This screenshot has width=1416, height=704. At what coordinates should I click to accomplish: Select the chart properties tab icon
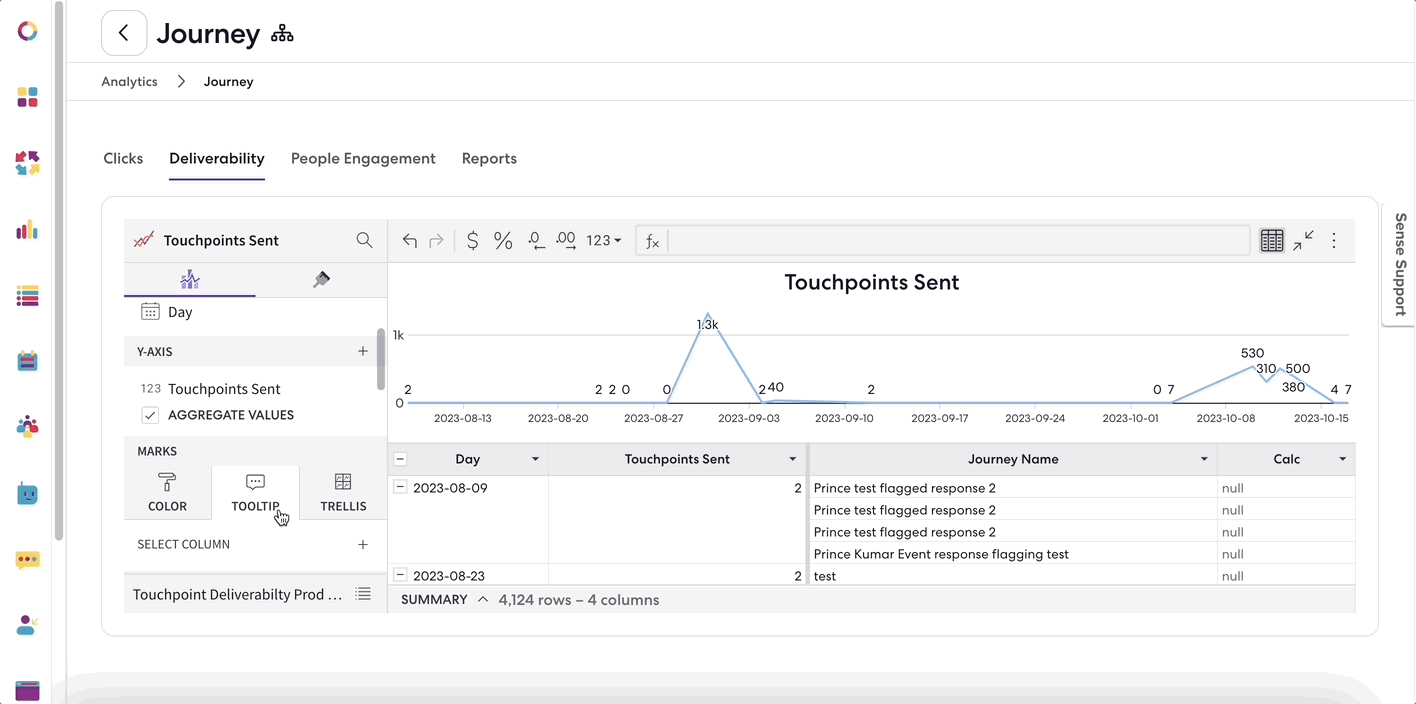click(x=190, y=280)
